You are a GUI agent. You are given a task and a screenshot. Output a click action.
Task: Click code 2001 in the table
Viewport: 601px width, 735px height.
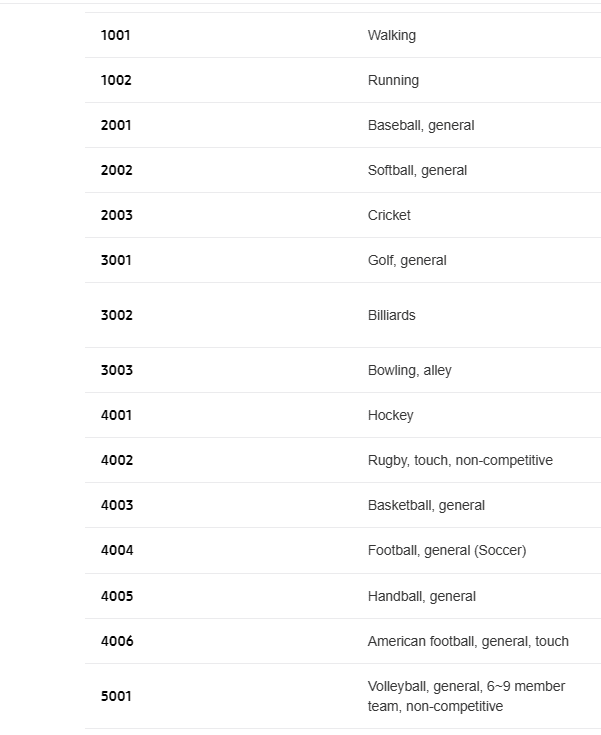click(116, 125)
